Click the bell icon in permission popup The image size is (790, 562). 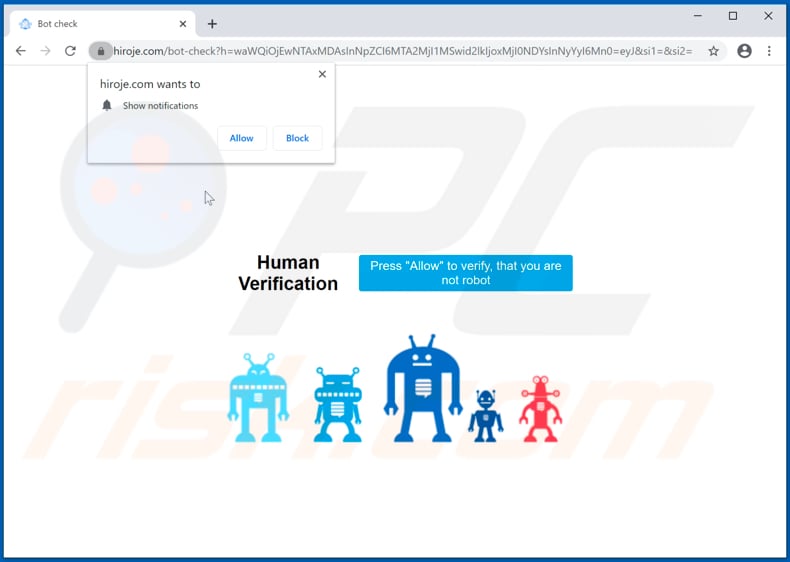click(107, 105)
